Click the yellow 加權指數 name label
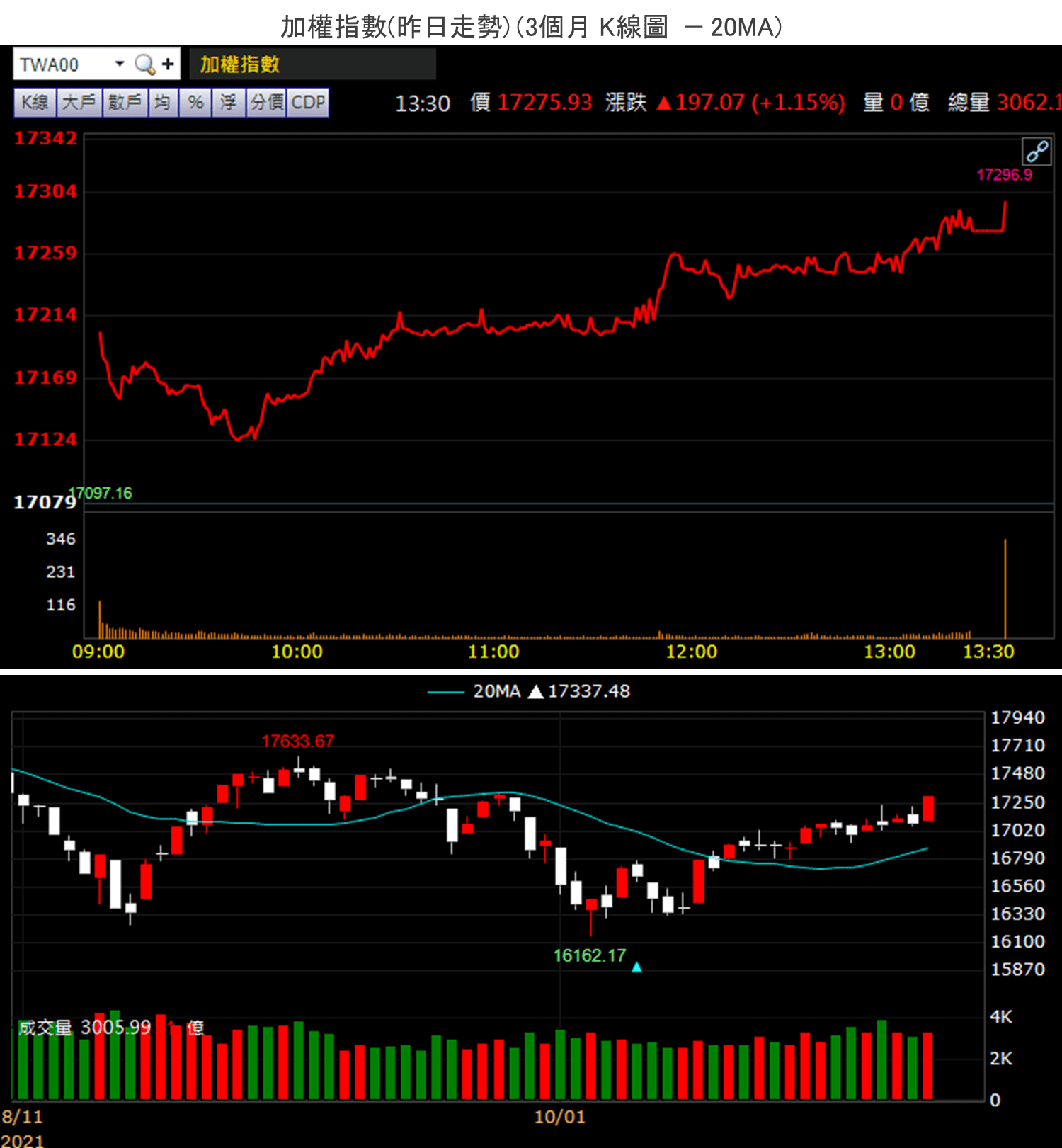This screenshot has height=1148, width=1062. pyautogui.click(x=240, y=64)
